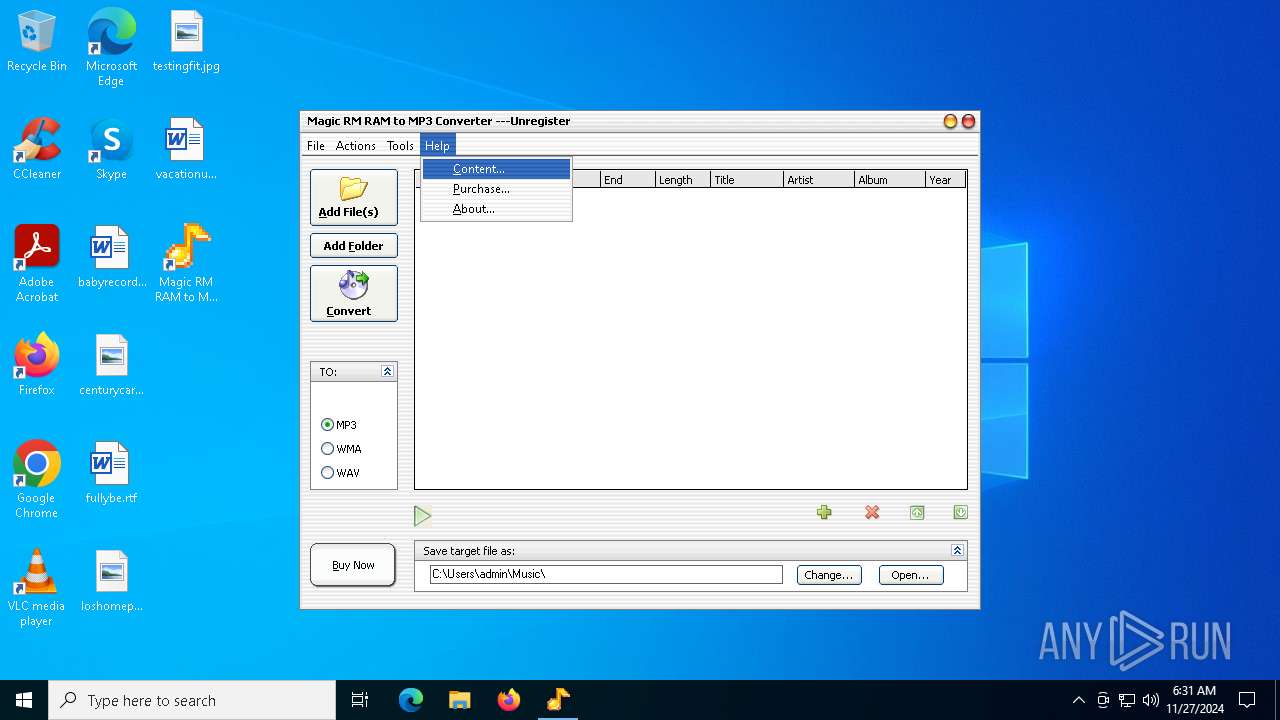1280x720 pixels.
Task: Click the Year column header
Action: pyautogui.click(x=946, y=180)
